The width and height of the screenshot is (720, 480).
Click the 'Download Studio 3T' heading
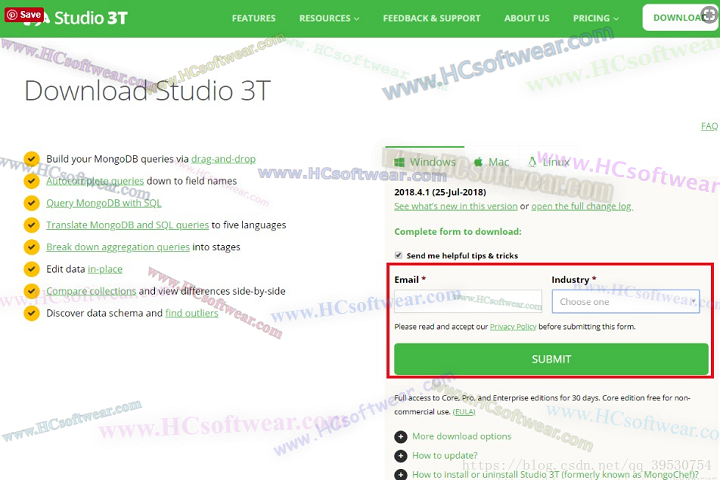[147, 90]
